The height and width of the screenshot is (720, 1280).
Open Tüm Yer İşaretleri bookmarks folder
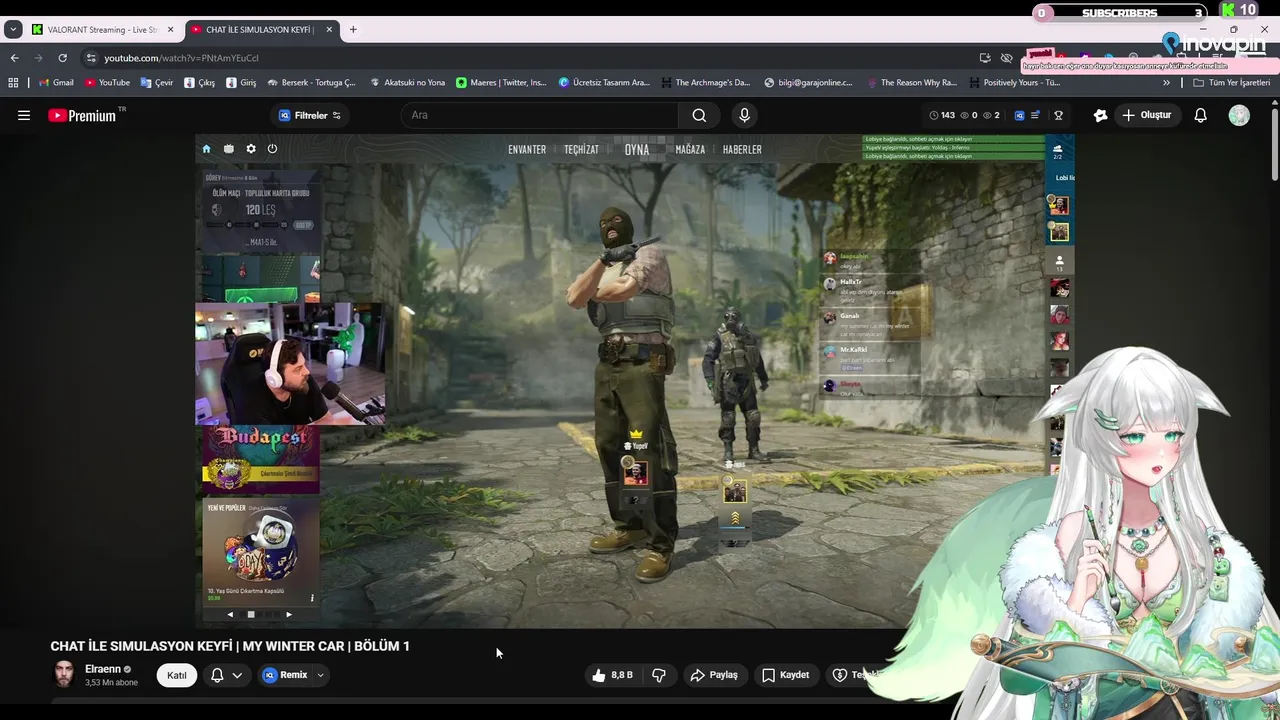point(1232,83)
